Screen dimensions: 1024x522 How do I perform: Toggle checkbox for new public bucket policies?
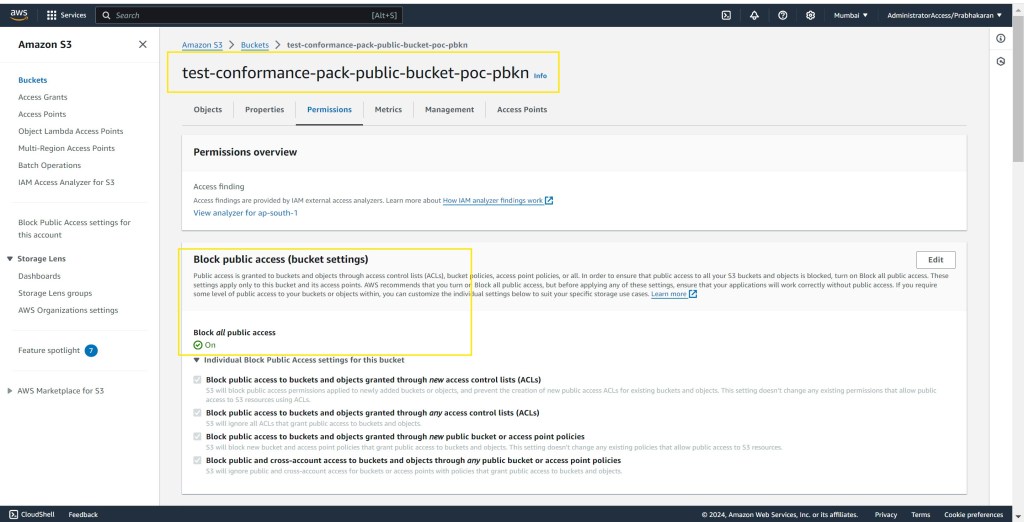point(196,436)
